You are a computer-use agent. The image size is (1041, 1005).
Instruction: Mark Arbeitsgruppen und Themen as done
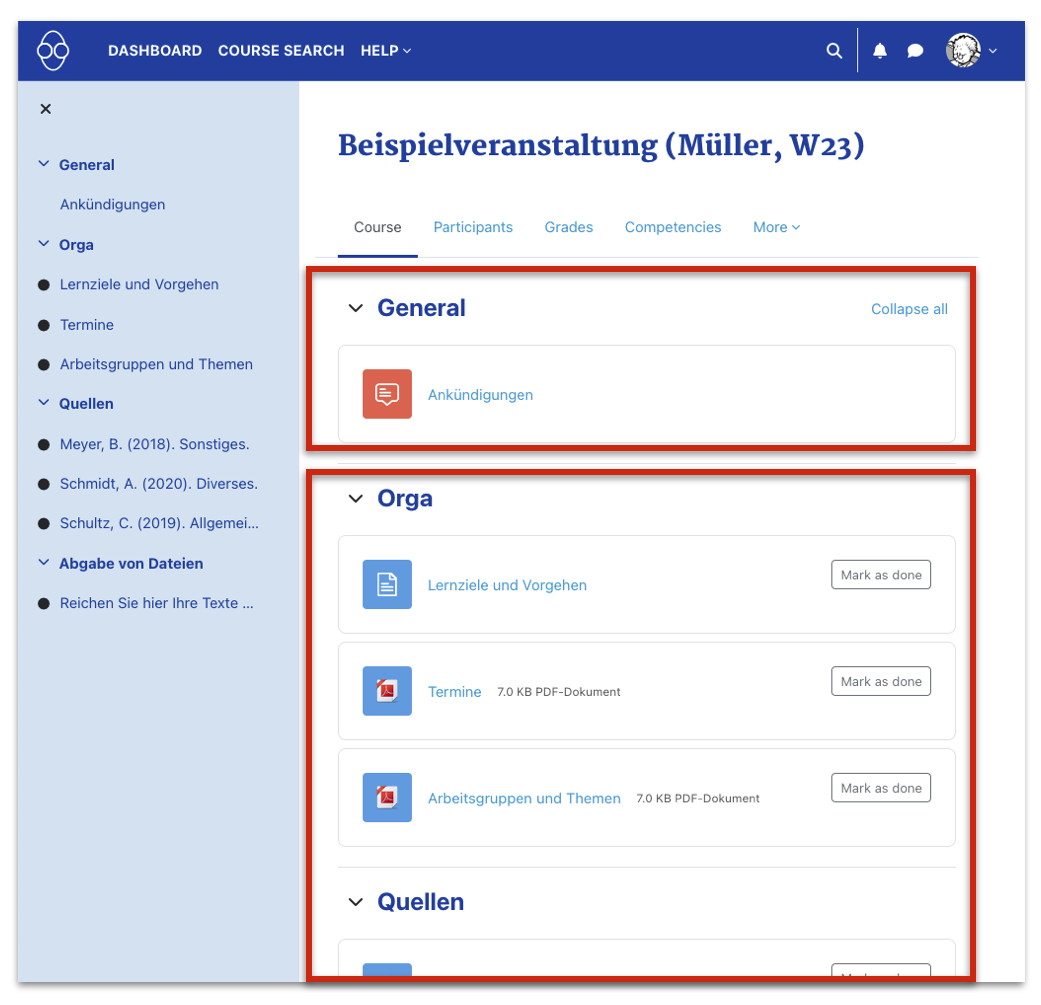(880, 788)
